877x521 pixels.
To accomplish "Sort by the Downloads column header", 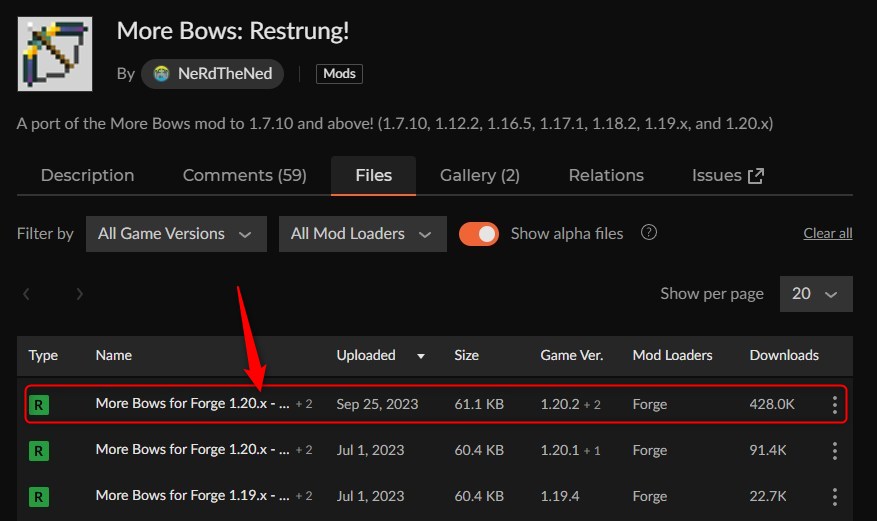I will pyautogui.click(x=784, y=355).
